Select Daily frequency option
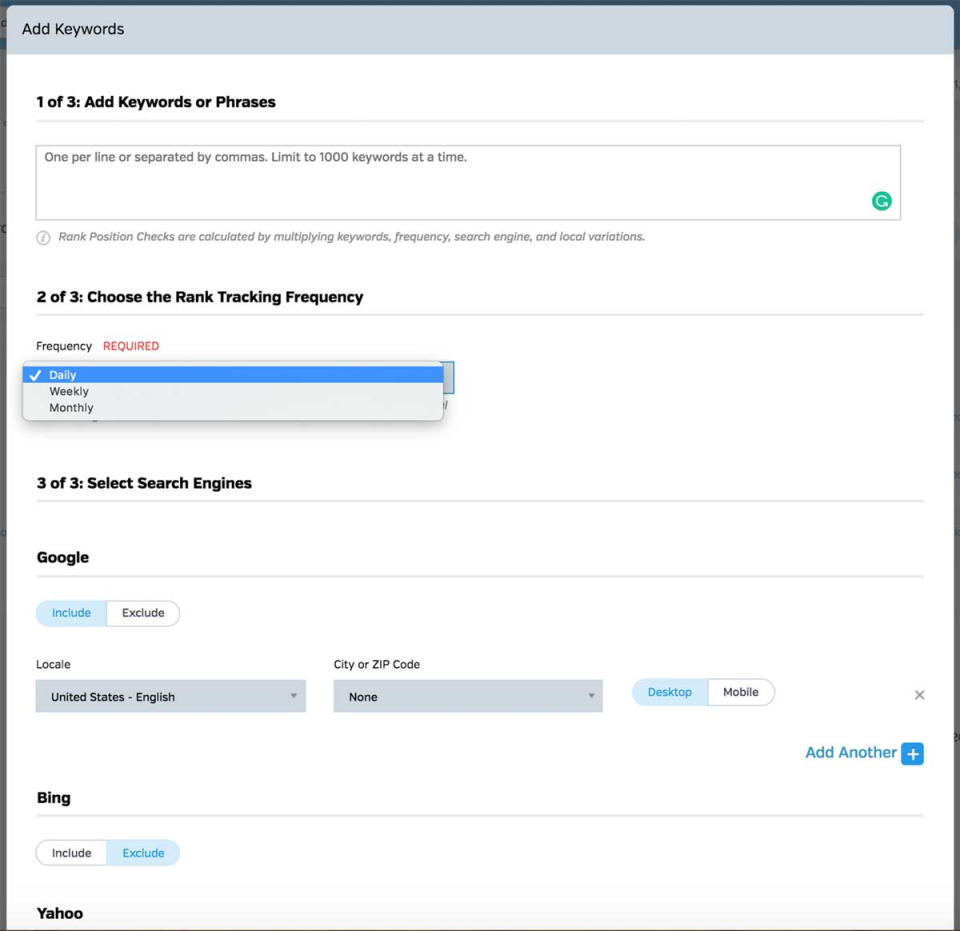The width and height of the screenshot is (960, 931). click(x=63, y=375)
